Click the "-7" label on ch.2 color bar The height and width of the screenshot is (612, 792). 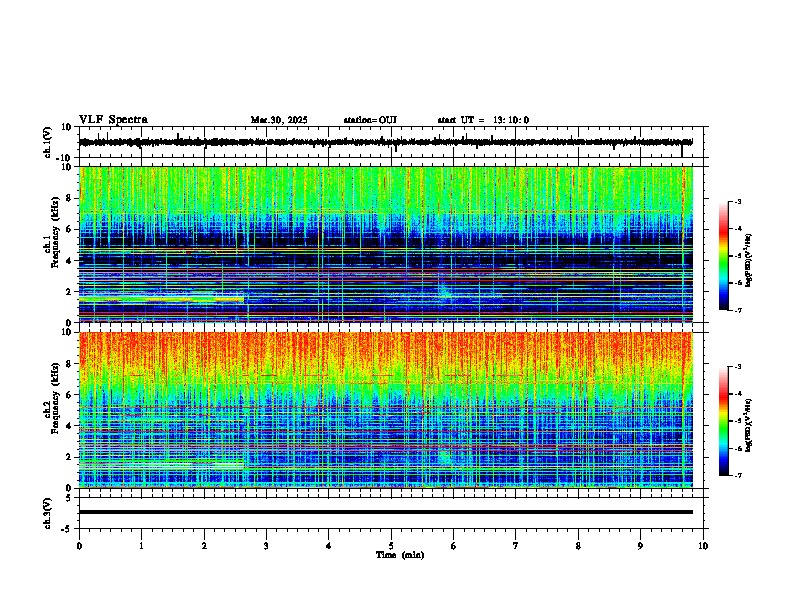[x=737, y=475]
